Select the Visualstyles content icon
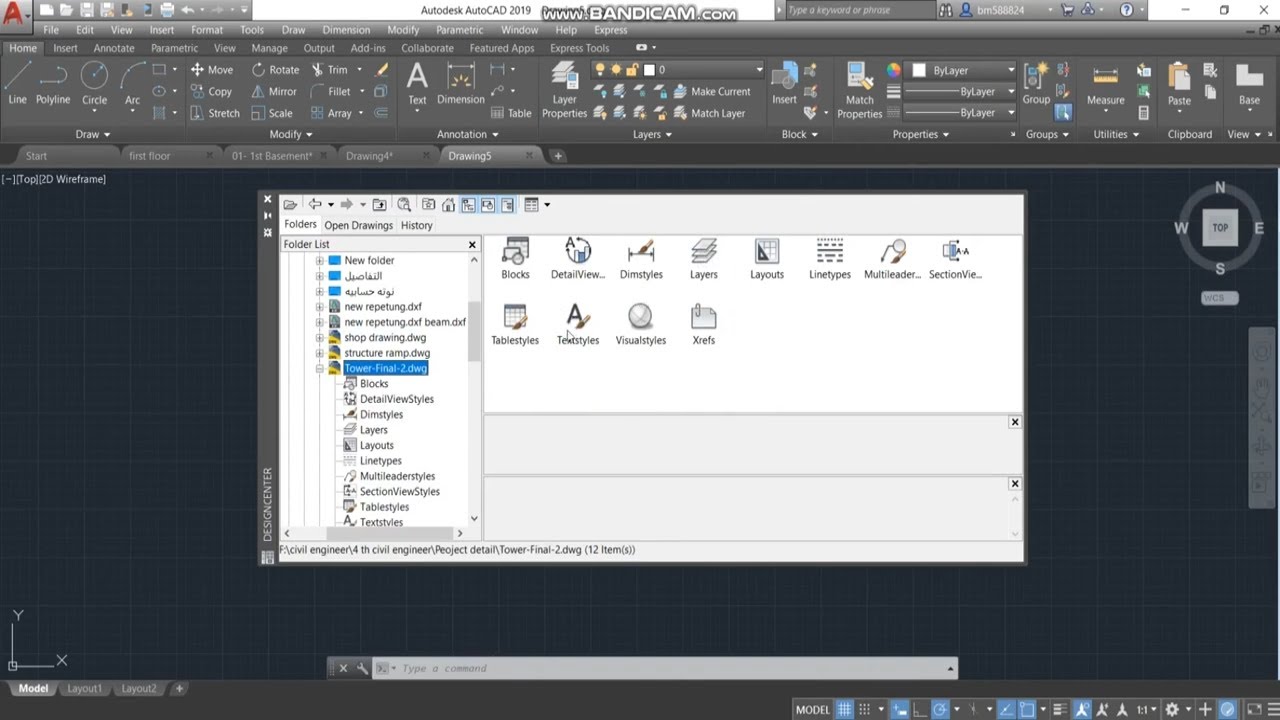Viewport: 1280px width, 720px height. click(641, 325)
